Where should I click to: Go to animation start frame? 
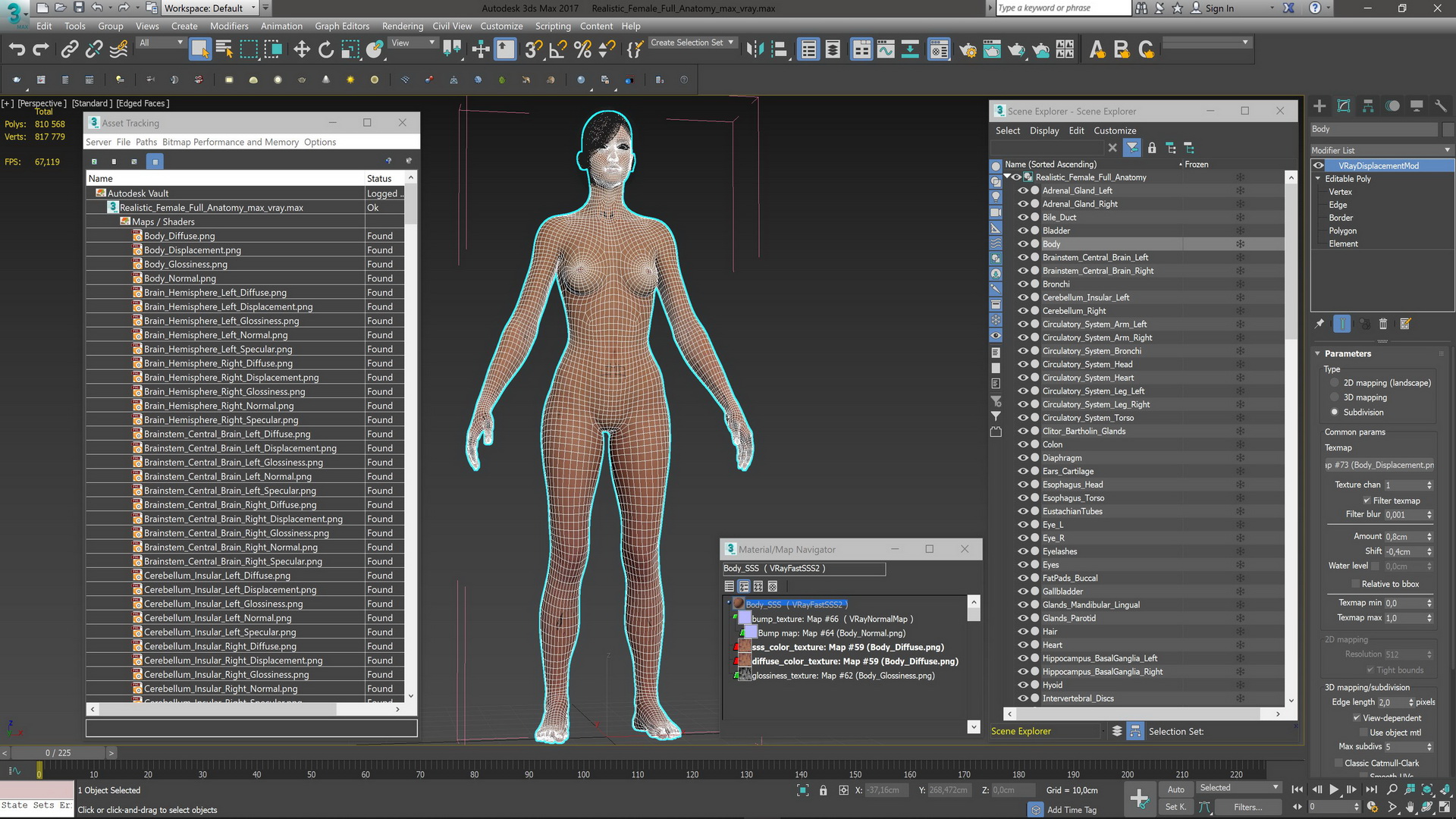point(1298,789)
